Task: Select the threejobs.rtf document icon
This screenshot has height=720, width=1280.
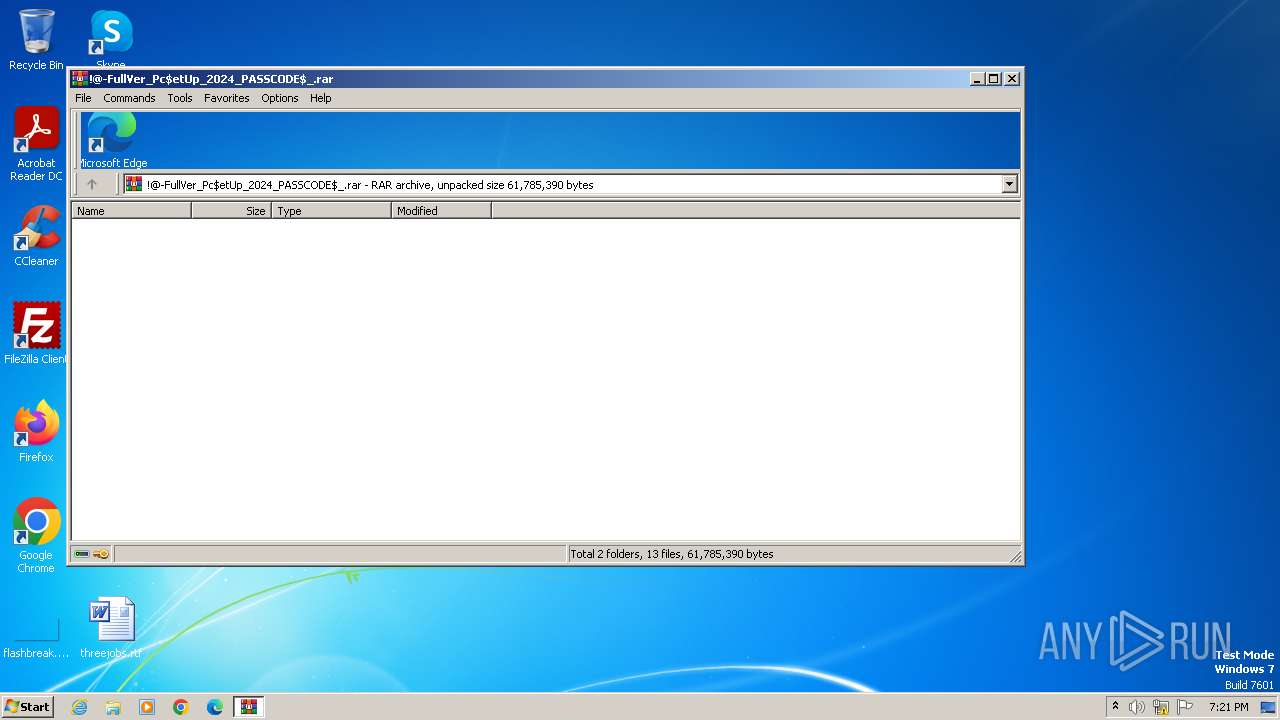Action: (111, 628)
